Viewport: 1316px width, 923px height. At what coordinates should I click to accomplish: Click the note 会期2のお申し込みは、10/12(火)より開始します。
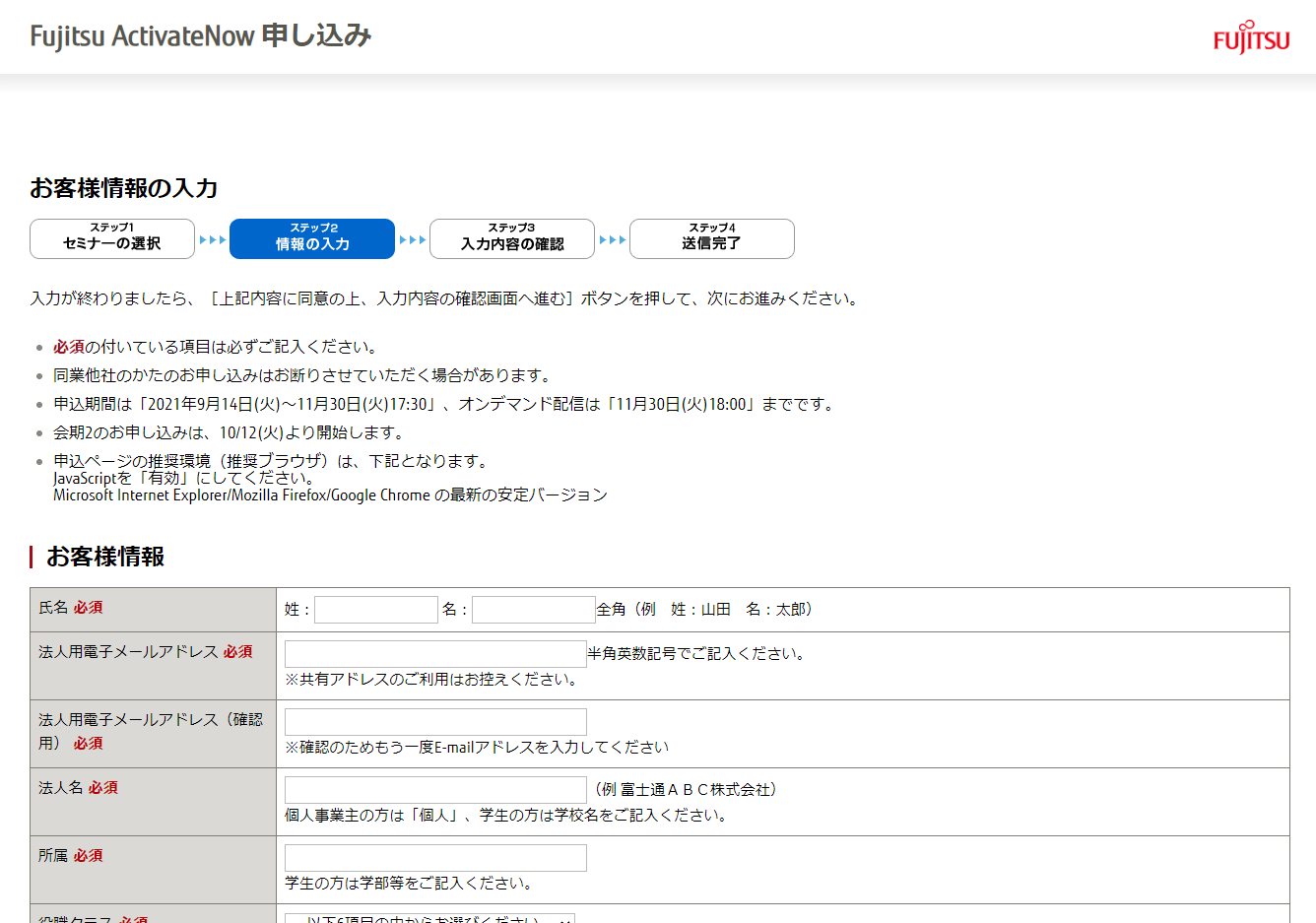click(229, 432)
